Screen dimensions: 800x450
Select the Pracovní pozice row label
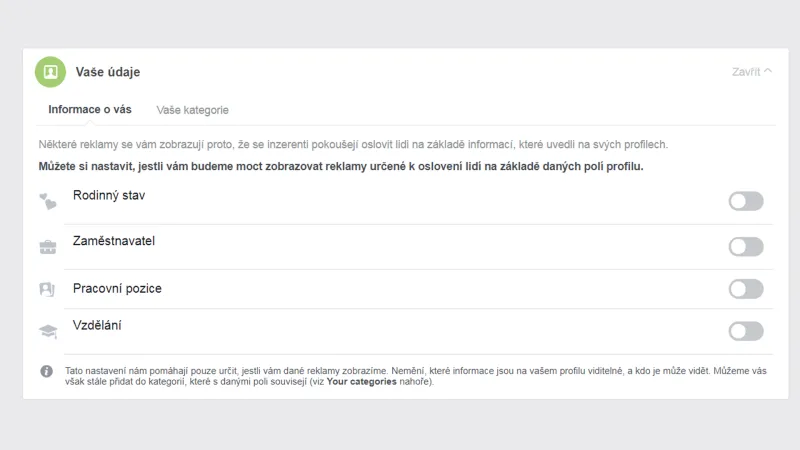click(x=117, y=289)
